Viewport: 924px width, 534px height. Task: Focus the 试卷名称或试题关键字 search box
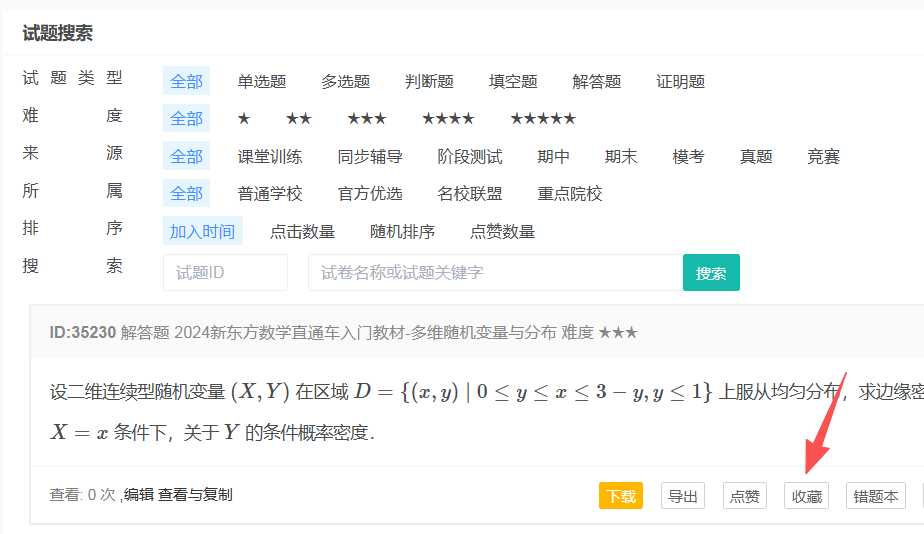coord(494,273)
